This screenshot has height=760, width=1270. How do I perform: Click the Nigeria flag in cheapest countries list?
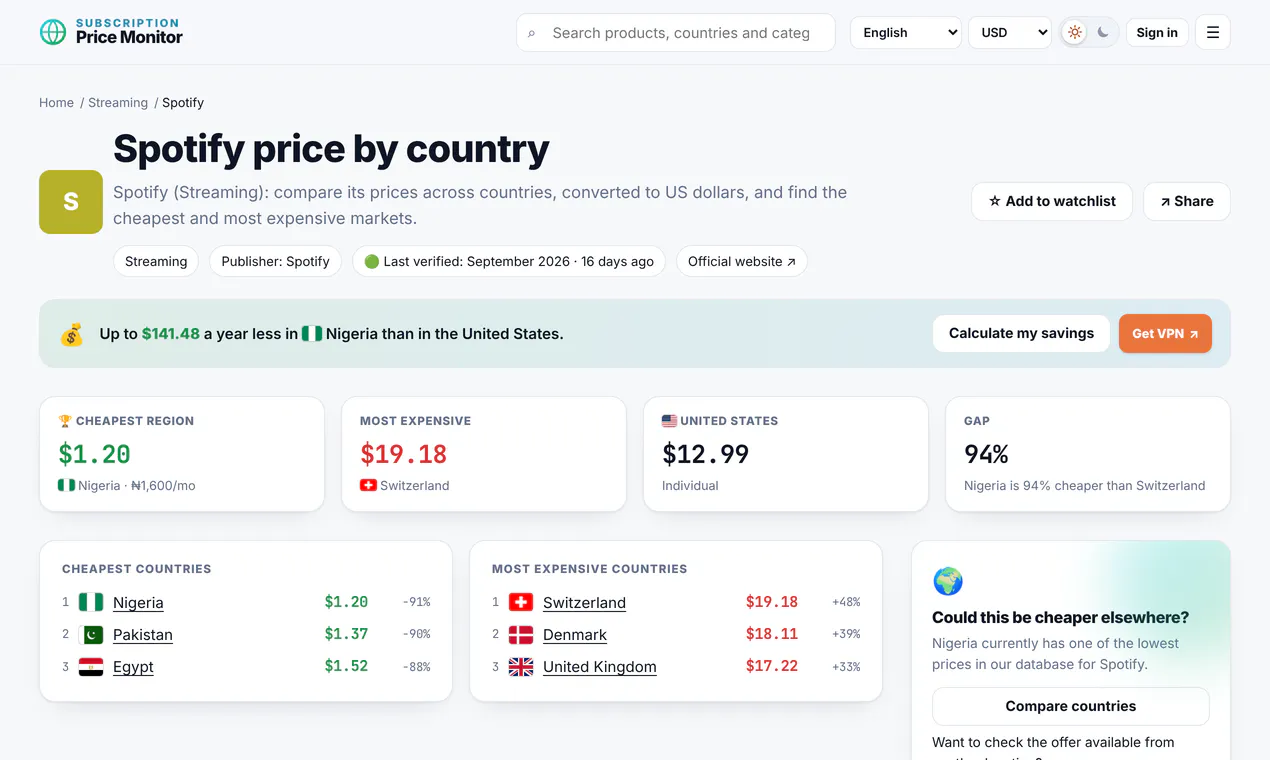pos(91,602)
